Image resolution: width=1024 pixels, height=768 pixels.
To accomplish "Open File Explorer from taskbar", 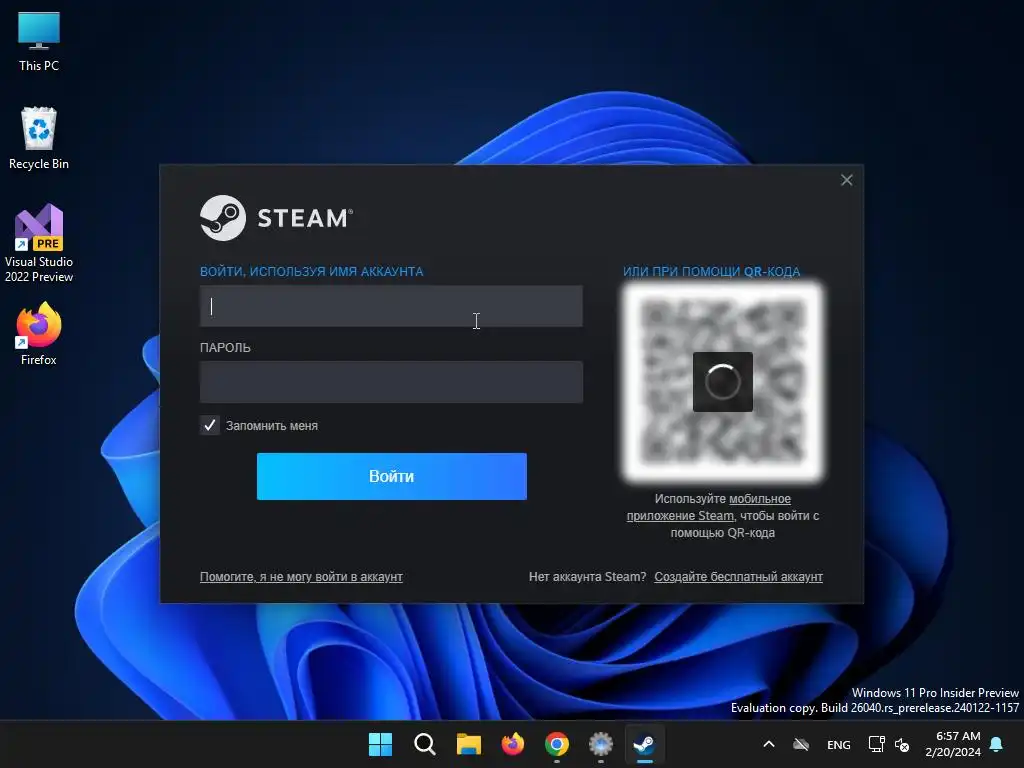I will [x=468, y=744].
